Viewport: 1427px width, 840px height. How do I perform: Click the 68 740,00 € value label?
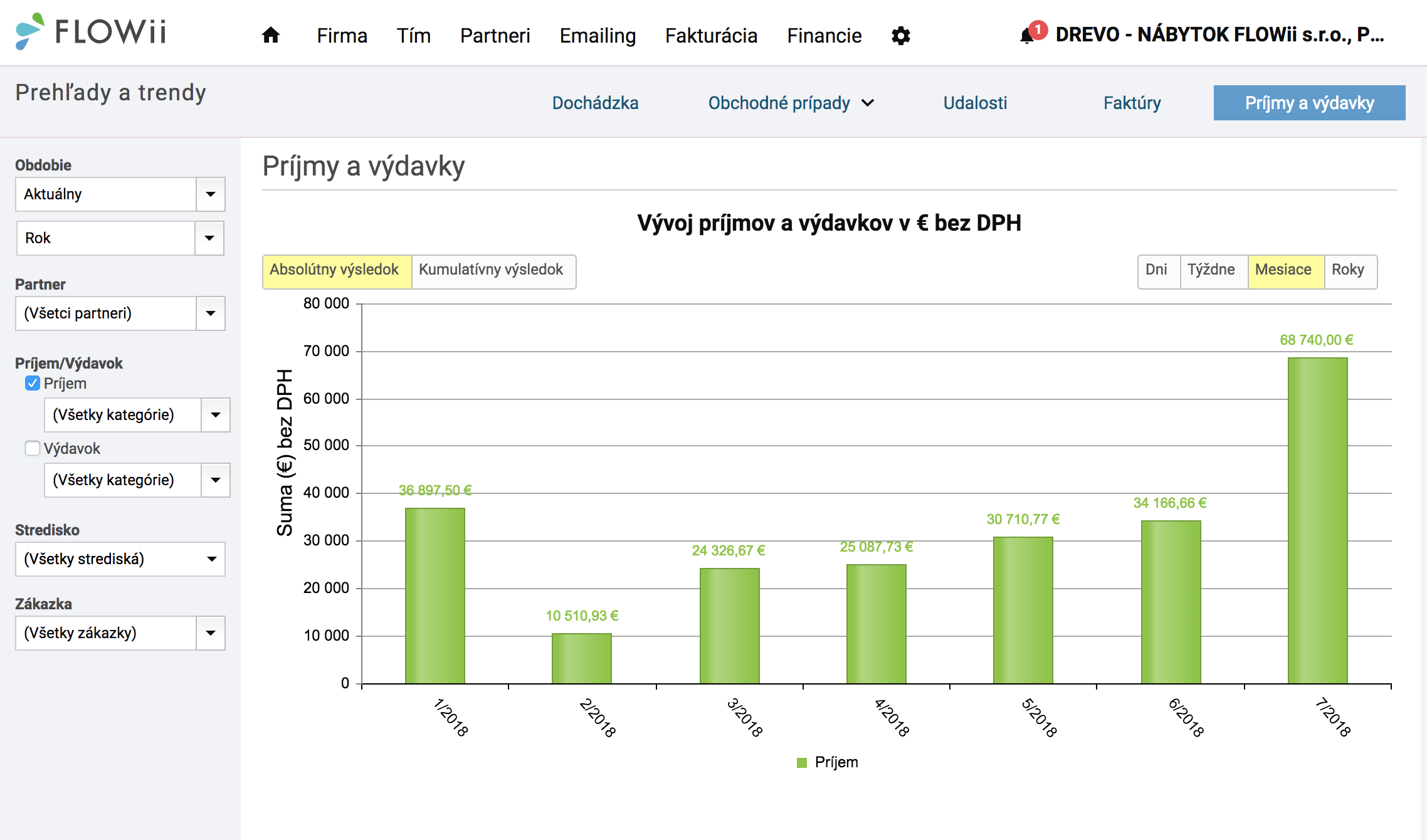pyautogui.click(x=1317, y=340)
